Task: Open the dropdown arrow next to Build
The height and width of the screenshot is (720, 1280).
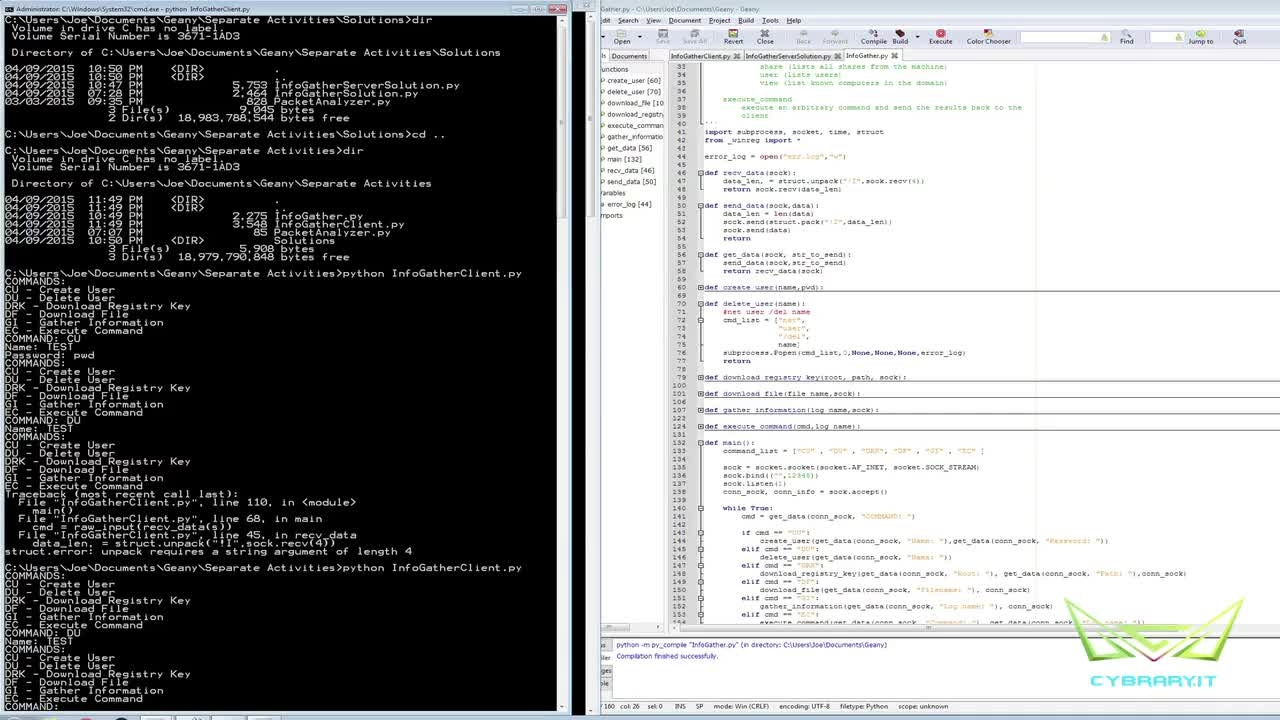Action: tap(916, 37)
